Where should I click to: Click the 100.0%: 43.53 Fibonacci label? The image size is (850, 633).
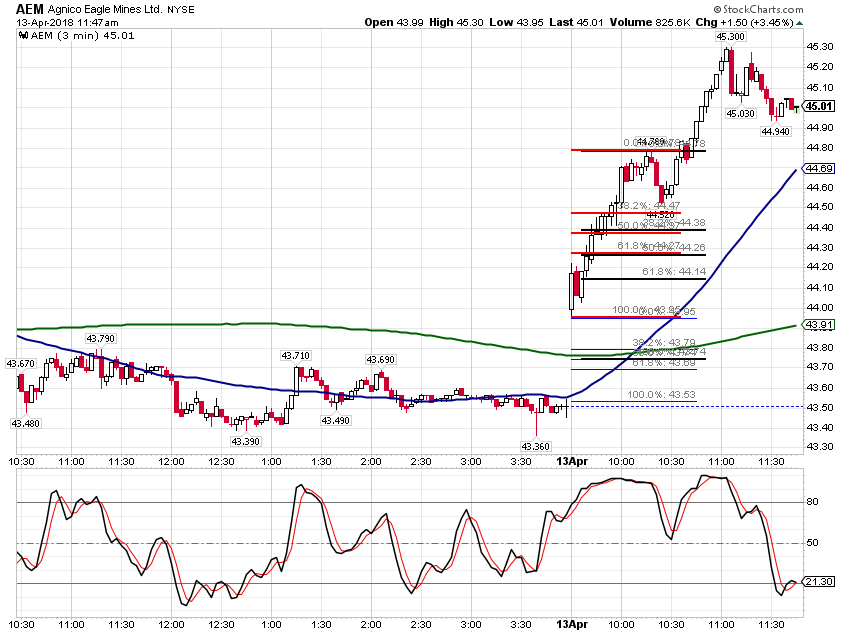pyautogui.click(x=661, y=395)
